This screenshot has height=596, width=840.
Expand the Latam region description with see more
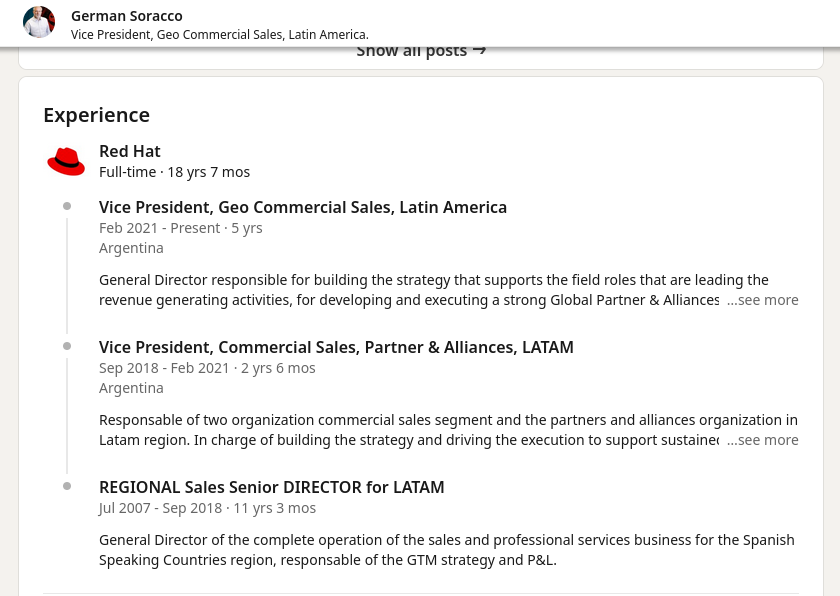coord(763,440)
